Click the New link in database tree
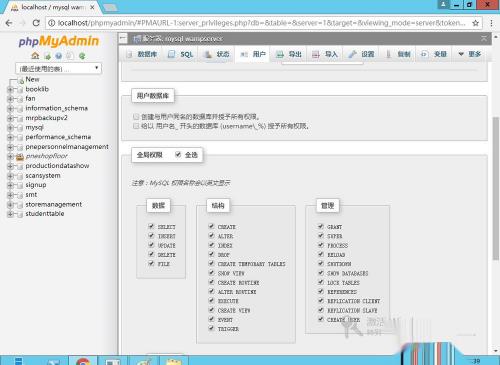 32,79
